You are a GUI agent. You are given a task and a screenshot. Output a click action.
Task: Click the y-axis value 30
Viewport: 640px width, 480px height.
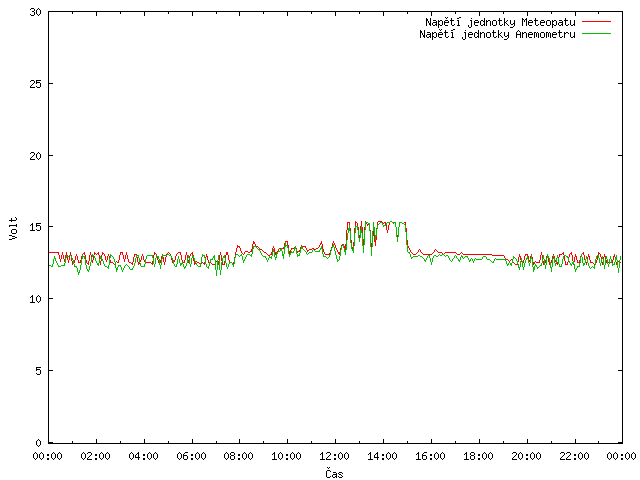tap(36, 12)
